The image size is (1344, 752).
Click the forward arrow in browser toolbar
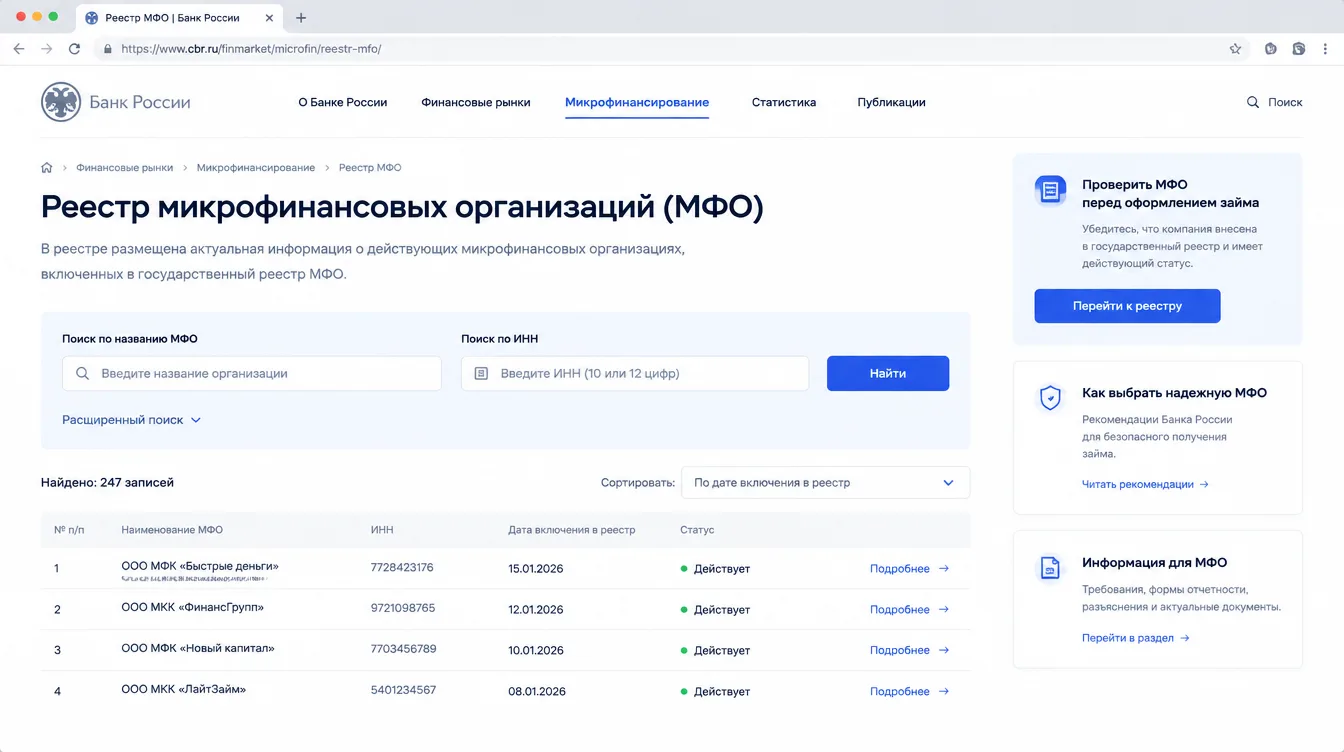pyautogui.click(x=46, y=48)
